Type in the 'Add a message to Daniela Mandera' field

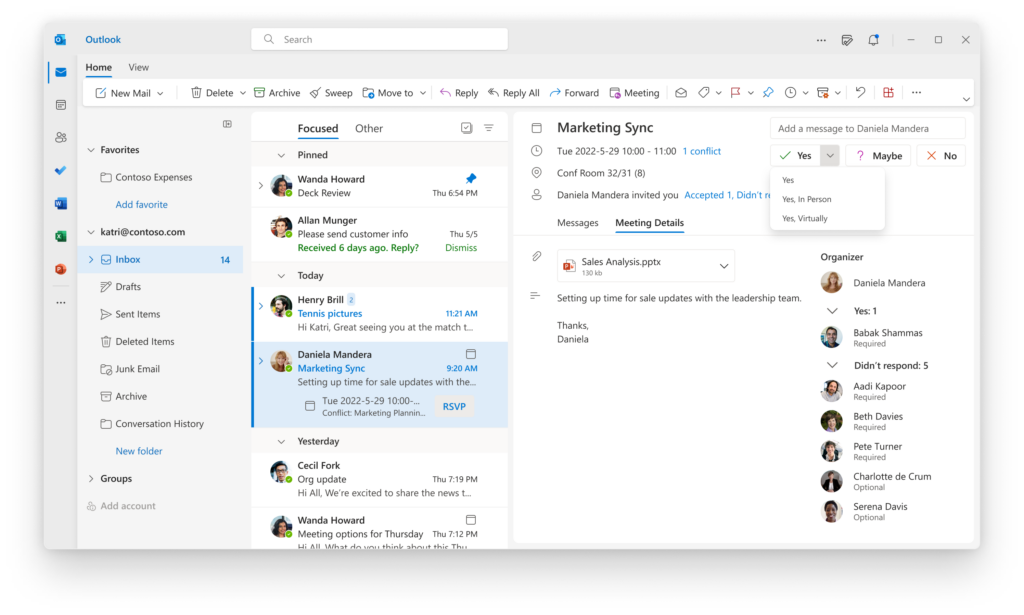868,128
